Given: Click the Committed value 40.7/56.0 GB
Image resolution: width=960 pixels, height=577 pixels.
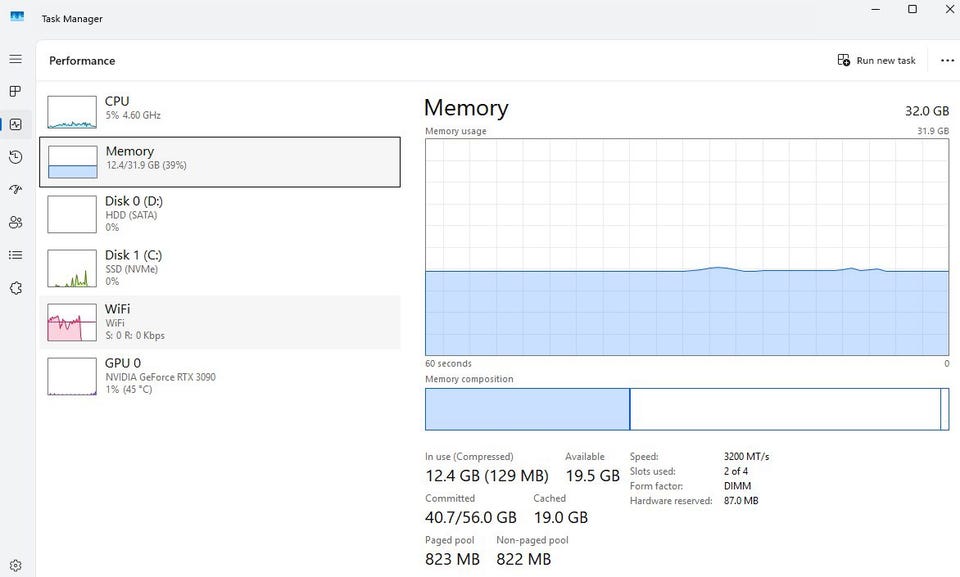Looking at the screenshot, I should (470, 518).
